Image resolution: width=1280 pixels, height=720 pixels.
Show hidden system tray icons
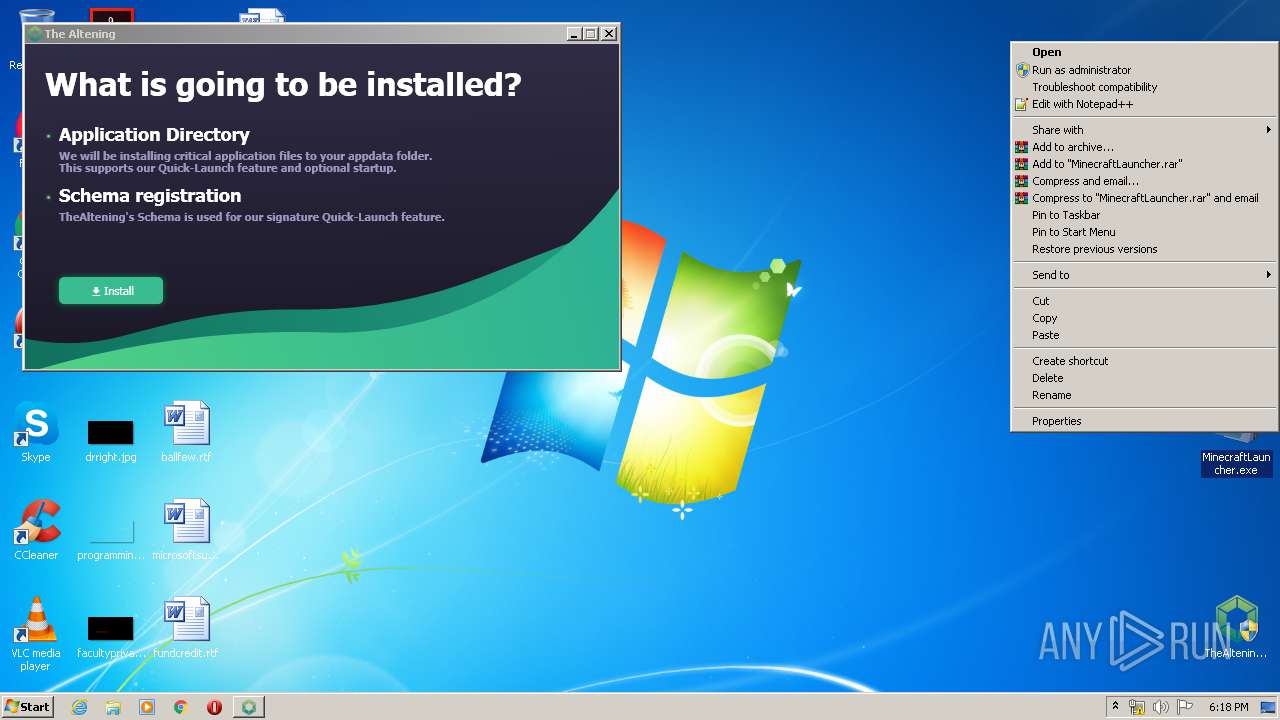(x=1115, y=707)
